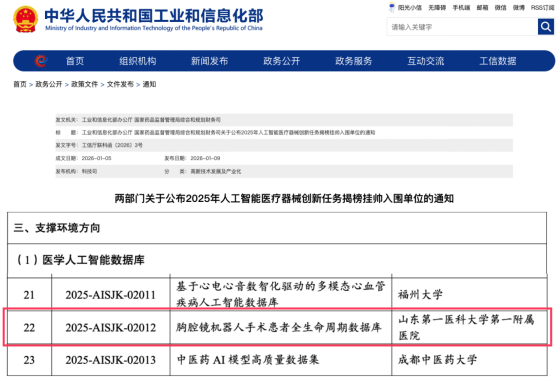Open the 政务公开 nav menu item
This screenshot has height=381, width=560.
click(282, 61)
